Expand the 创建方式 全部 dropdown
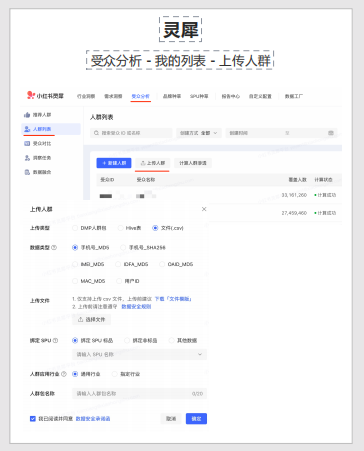This screenshot has height=451, width=364. click(199, 133)
